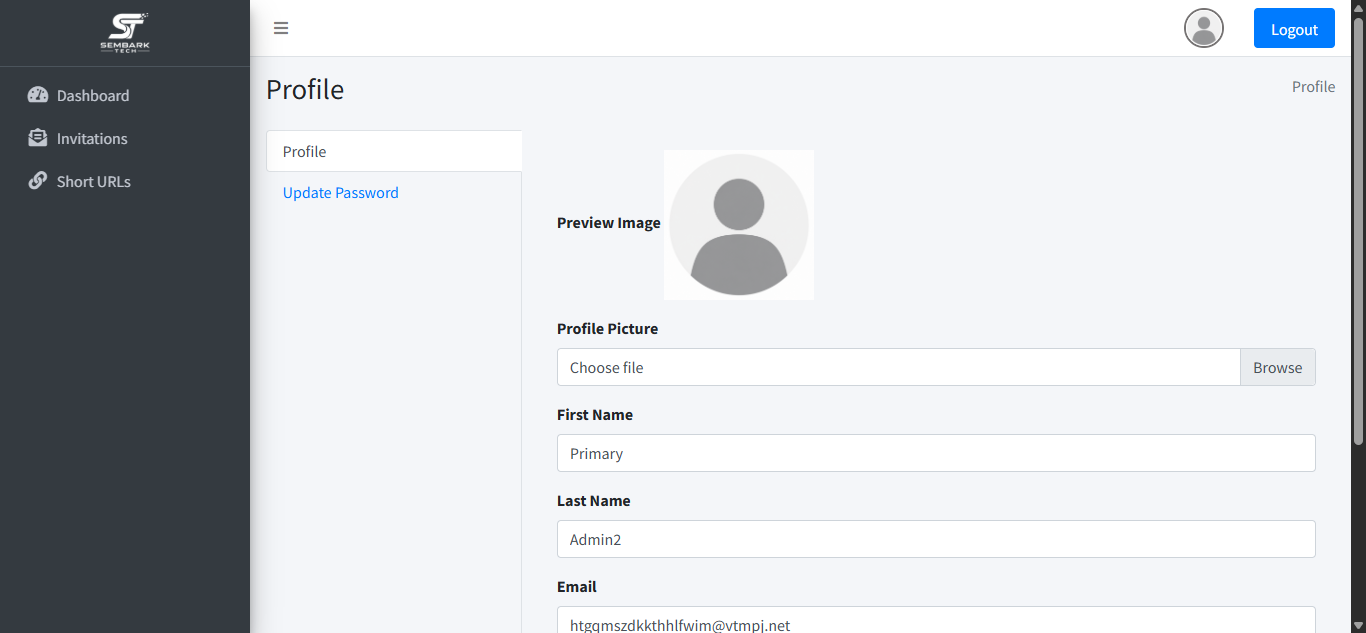
Task: Click the Logout button
Action: click(1294, 28)
